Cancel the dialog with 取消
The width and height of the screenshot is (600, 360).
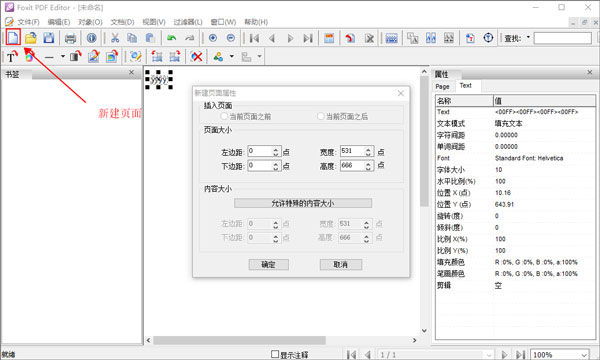tap(341, 264)
